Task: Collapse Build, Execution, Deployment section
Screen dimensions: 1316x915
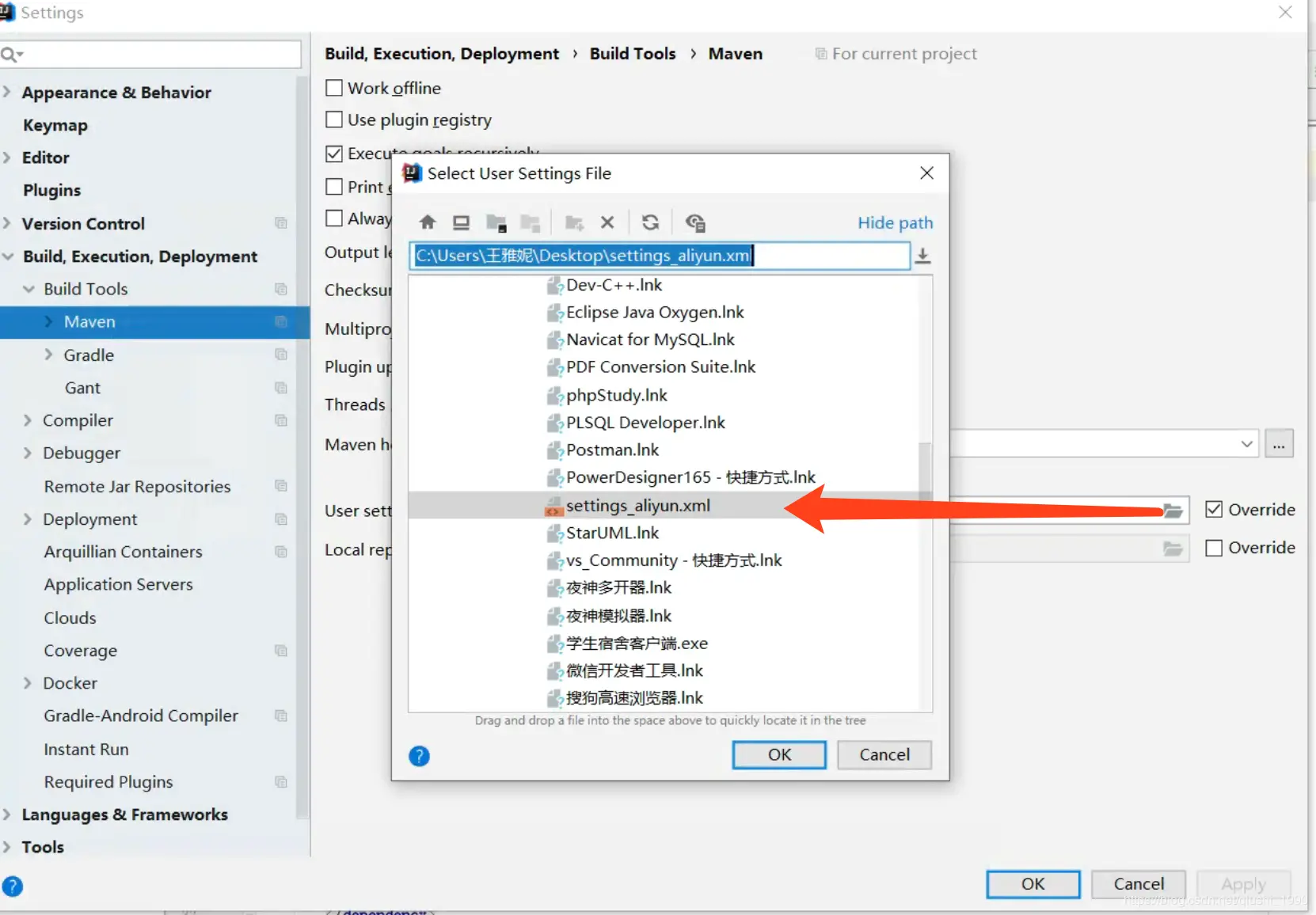Action: [x=8, y=256]
